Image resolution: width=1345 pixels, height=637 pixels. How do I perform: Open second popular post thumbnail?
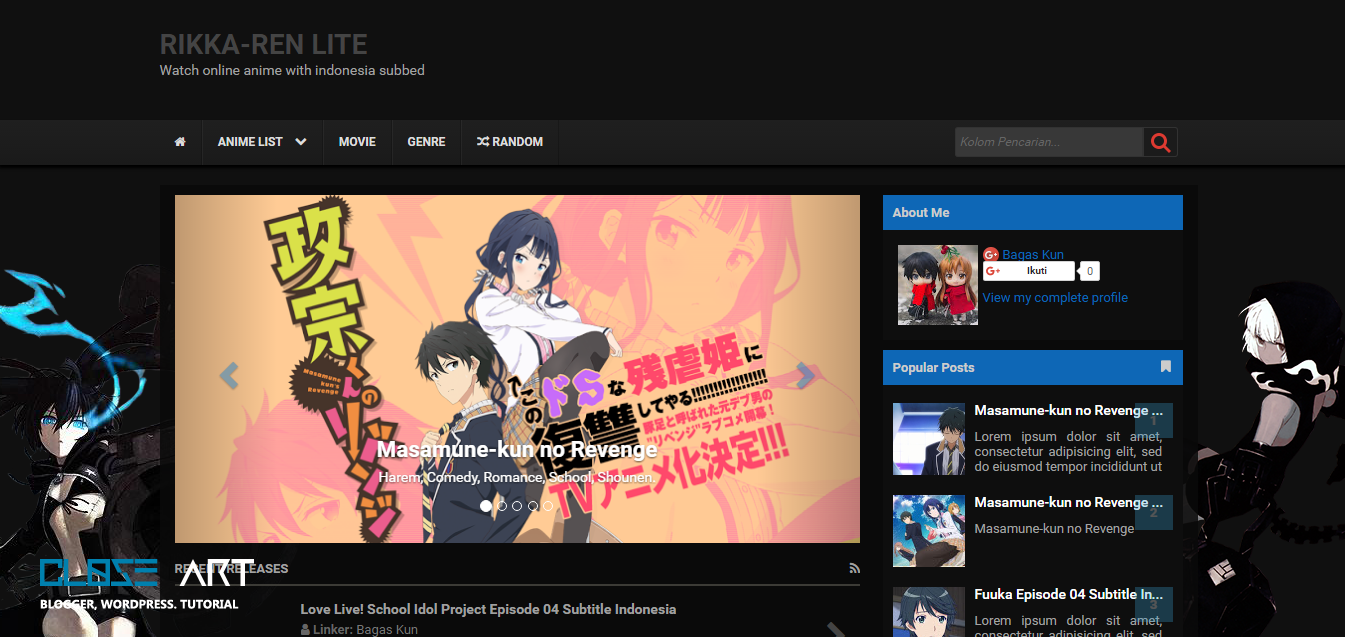coord(929,531)
